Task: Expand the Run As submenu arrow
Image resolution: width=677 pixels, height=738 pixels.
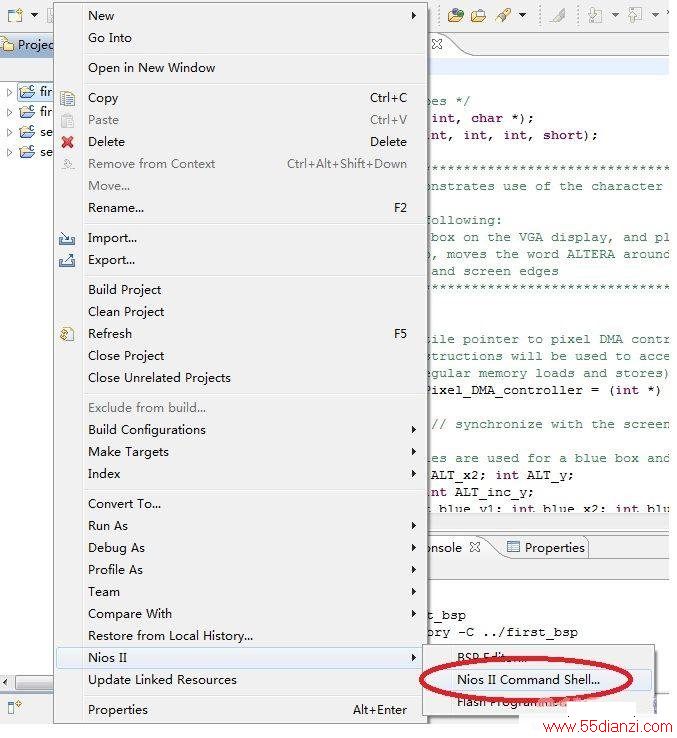Action: tap(413, 526)
